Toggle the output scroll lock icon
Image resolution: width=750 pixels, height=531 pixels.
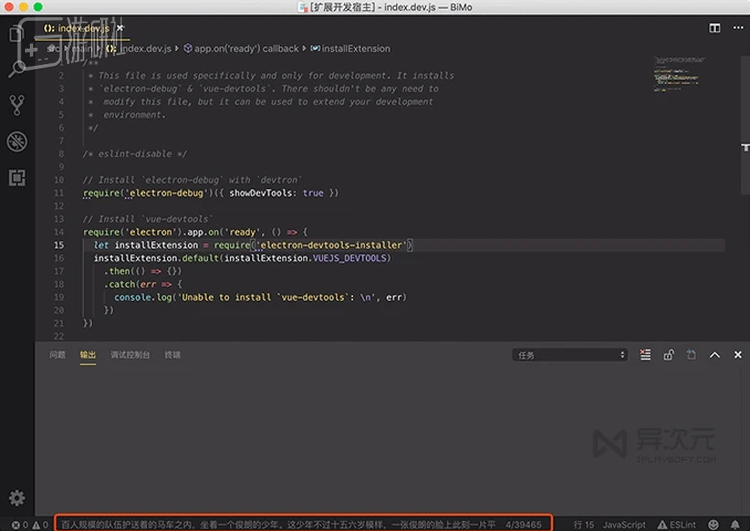(x=668, y=355)
